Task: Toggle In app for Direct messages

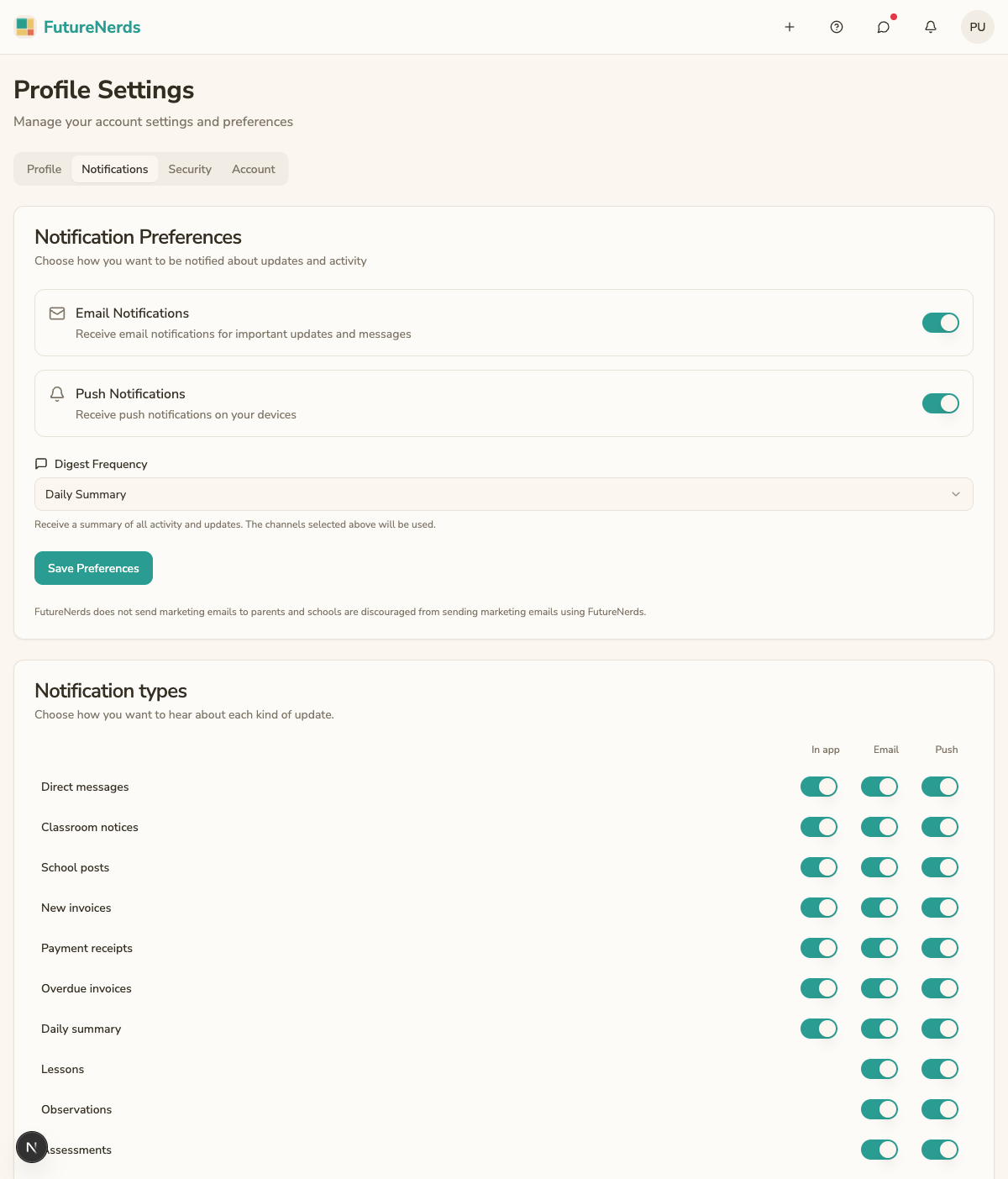Action: pyautogui.click(x=819, y=787)
